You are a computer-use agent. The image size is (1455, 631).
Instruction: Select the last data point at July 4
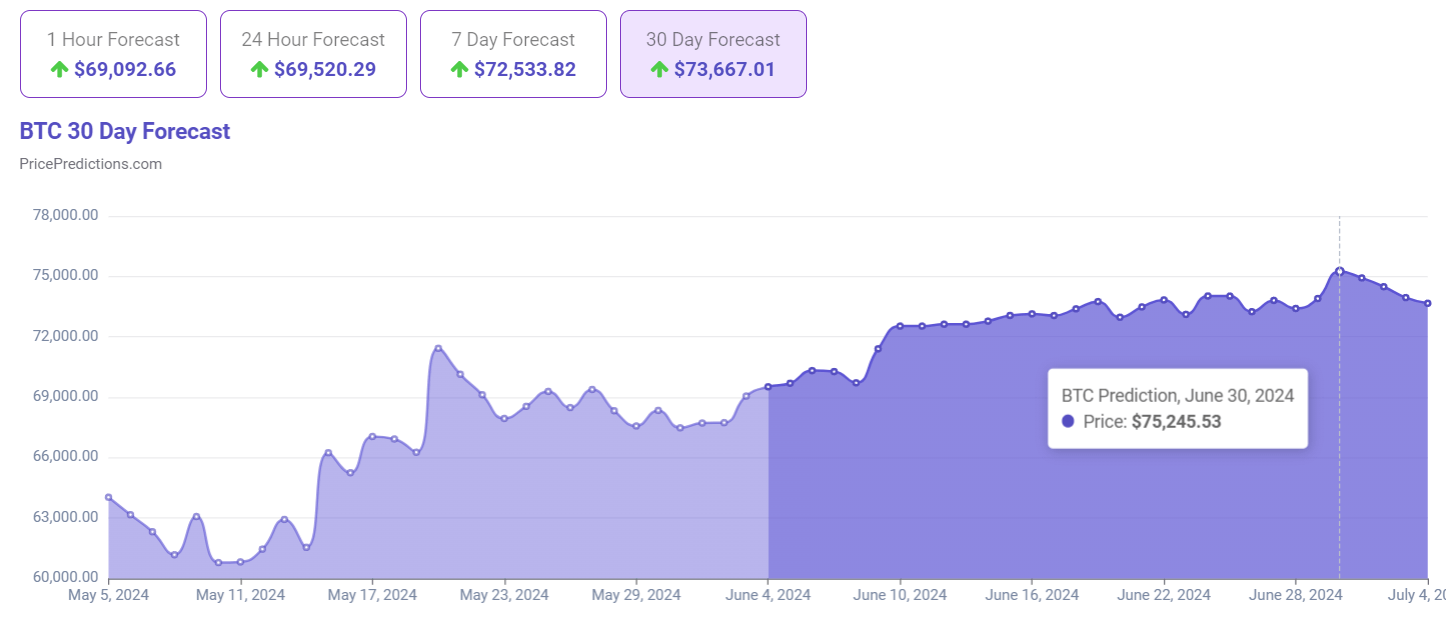click(1427, 303)
